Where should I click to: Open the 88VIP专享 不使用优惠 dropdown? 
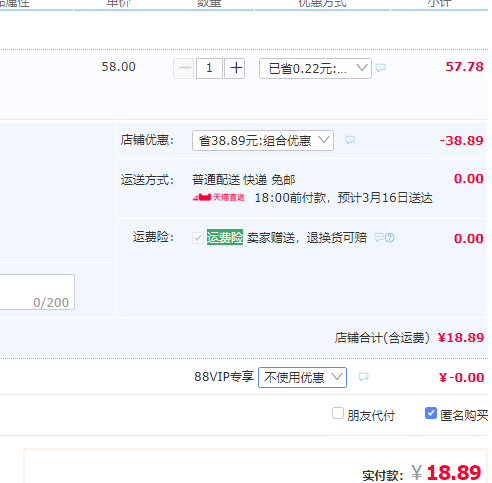tap(302, 377)
